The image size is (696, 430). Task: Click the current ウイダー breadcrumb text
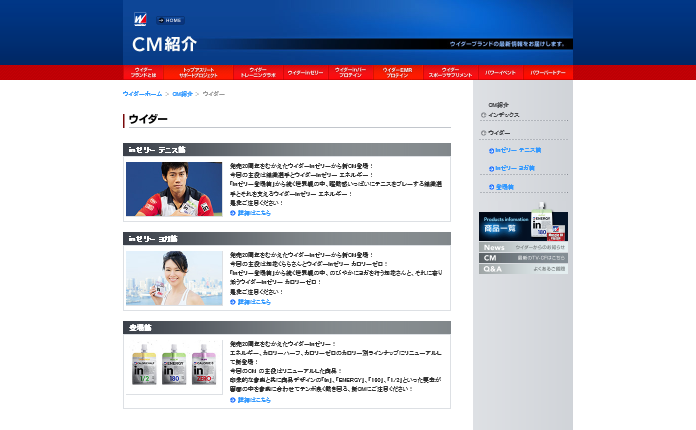tap(214, 94)
